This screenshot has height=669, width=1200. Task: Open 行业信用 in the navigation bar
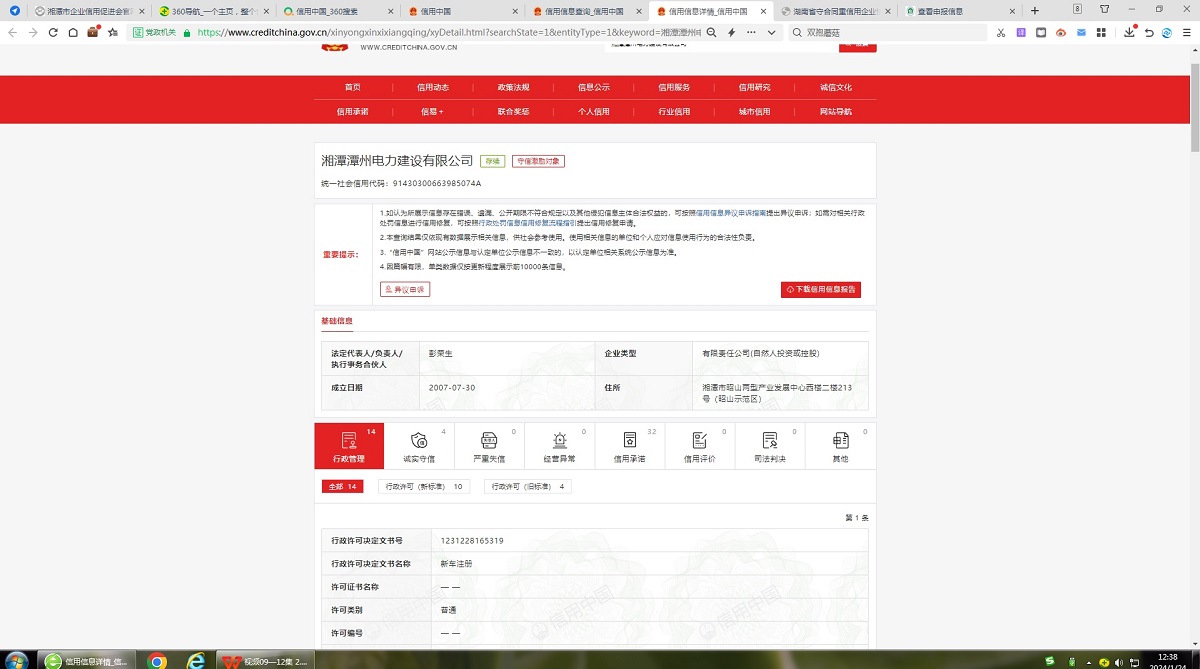pos(674,111)
